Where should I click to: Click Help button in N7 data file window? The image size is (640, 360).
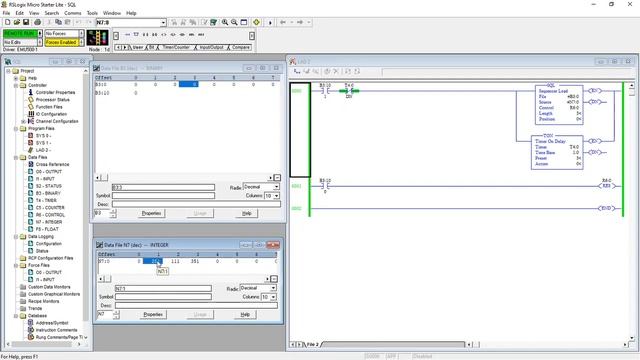point(245,314)
